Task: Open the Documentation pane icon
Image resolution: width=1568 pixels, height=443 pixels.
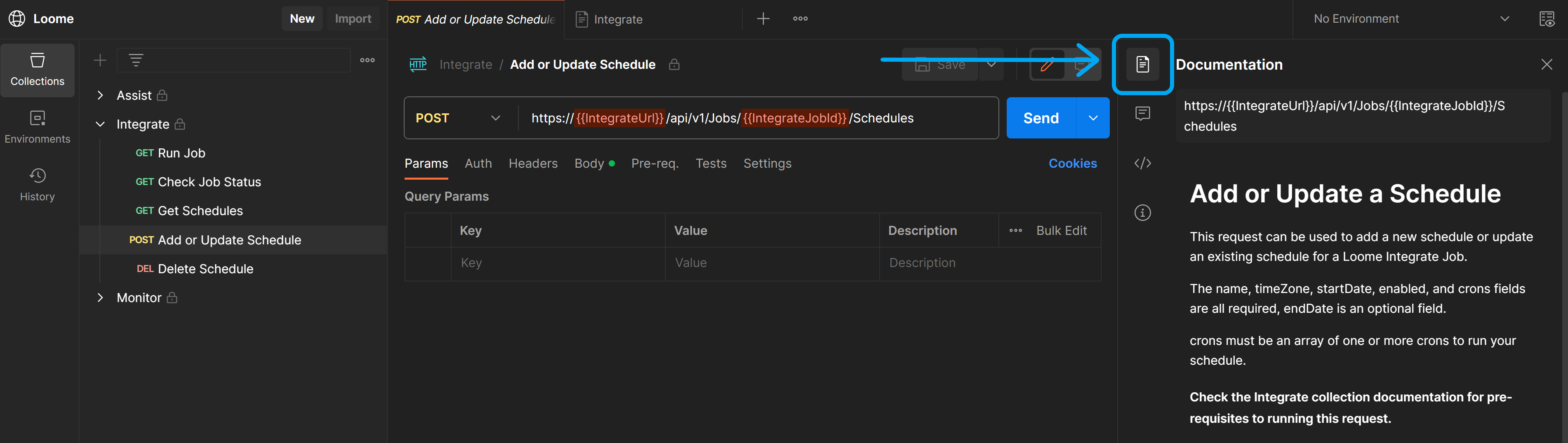Action: pyautogui.click(x=1142, y=65)
